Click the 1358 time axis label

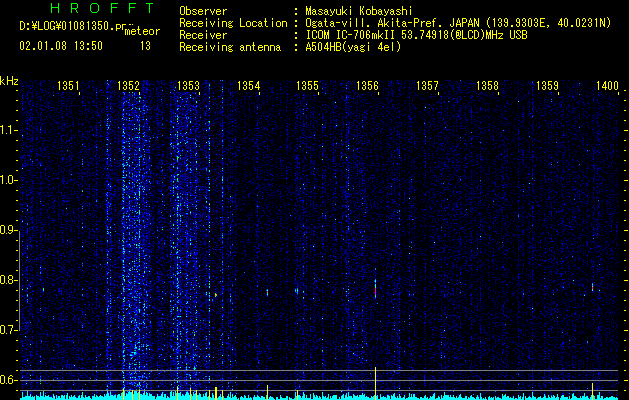coord(487,86)
